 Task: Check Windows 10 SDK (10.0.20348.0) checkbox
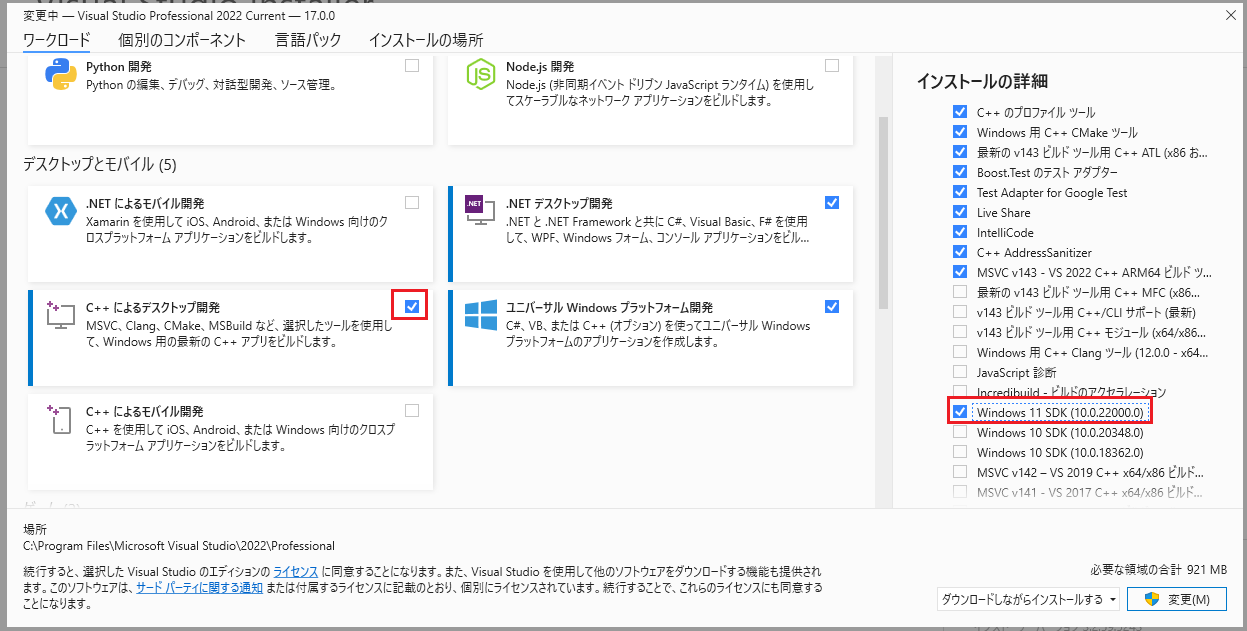click(x=960, y=432)
